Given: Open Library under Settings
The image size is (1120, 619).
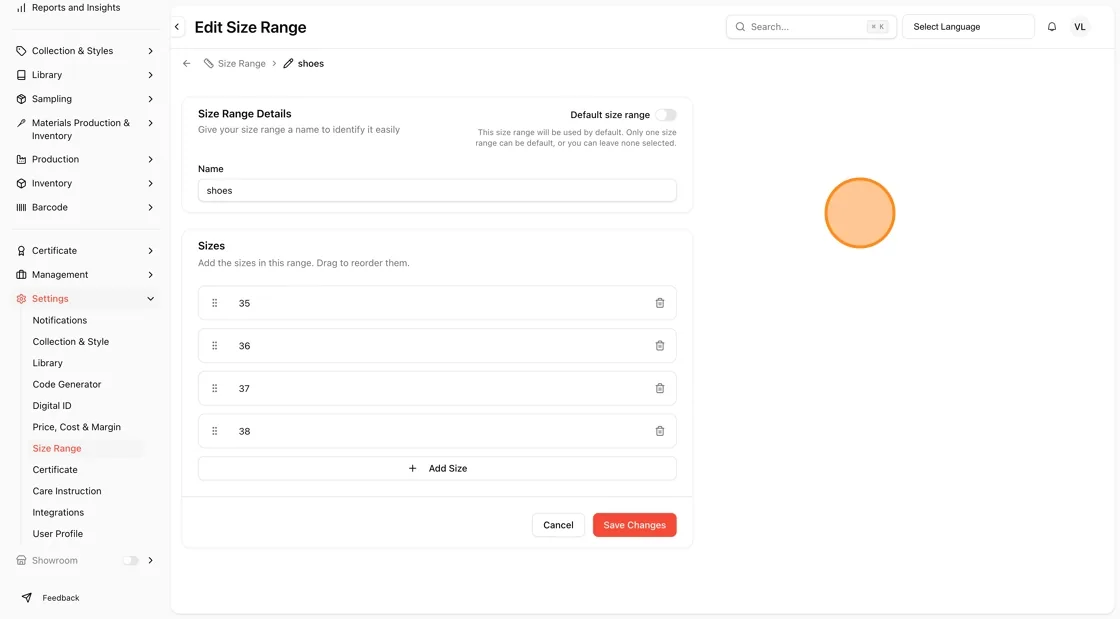Looking at the screenshot, I should point(47,363).
